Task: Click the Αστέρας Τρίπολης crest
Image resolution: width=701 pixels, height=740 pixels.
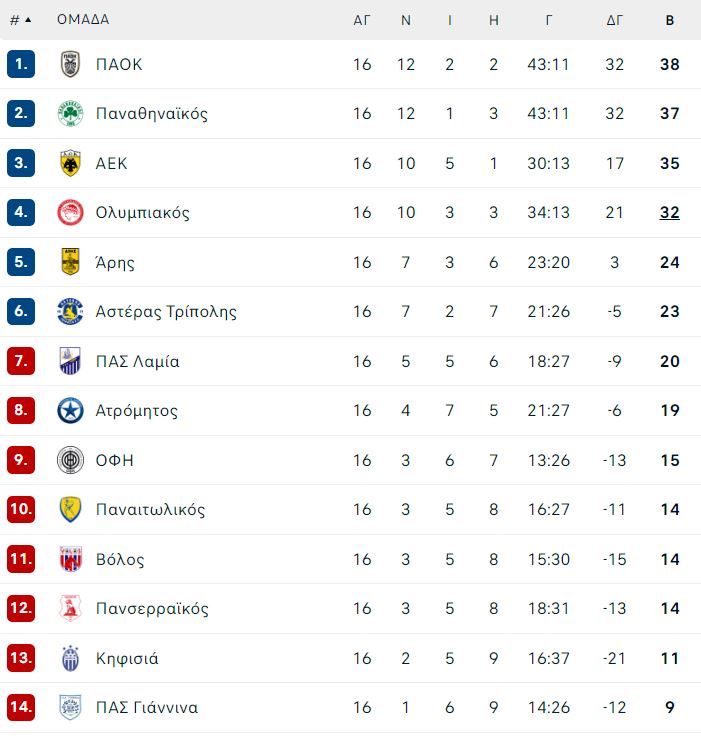Action: point(70,311)
